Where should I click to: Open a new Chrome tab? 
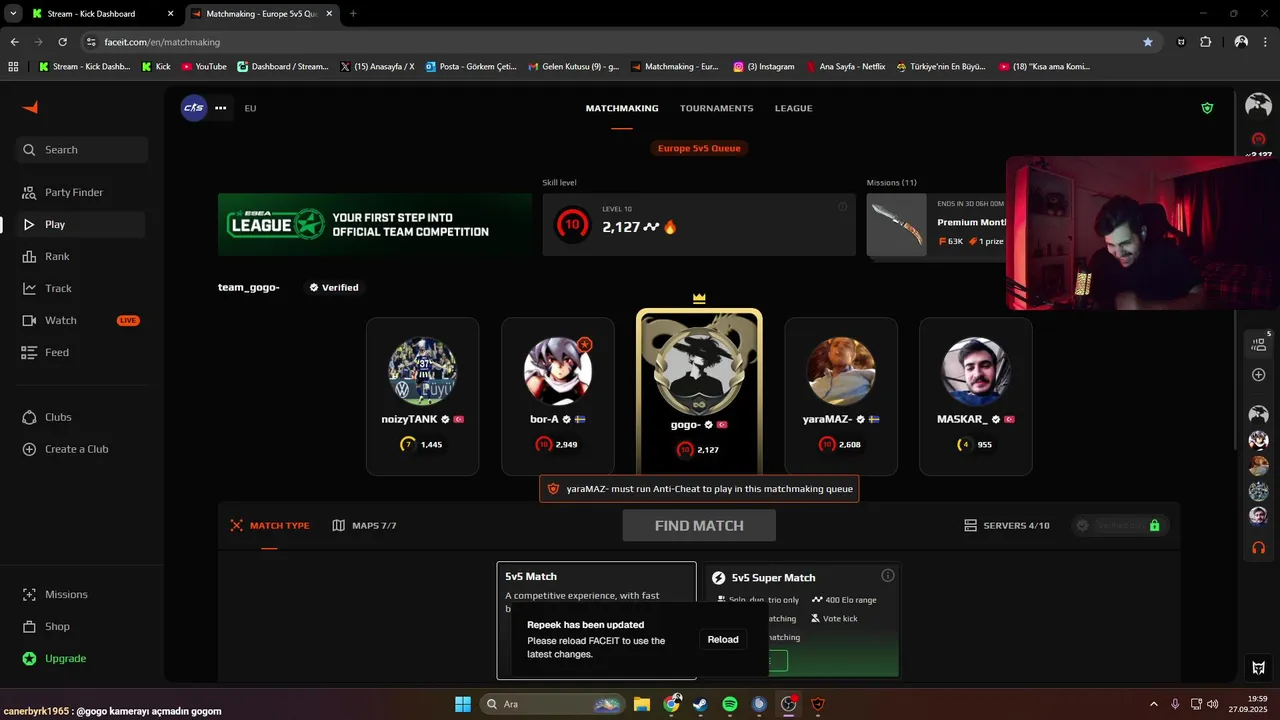353,14
